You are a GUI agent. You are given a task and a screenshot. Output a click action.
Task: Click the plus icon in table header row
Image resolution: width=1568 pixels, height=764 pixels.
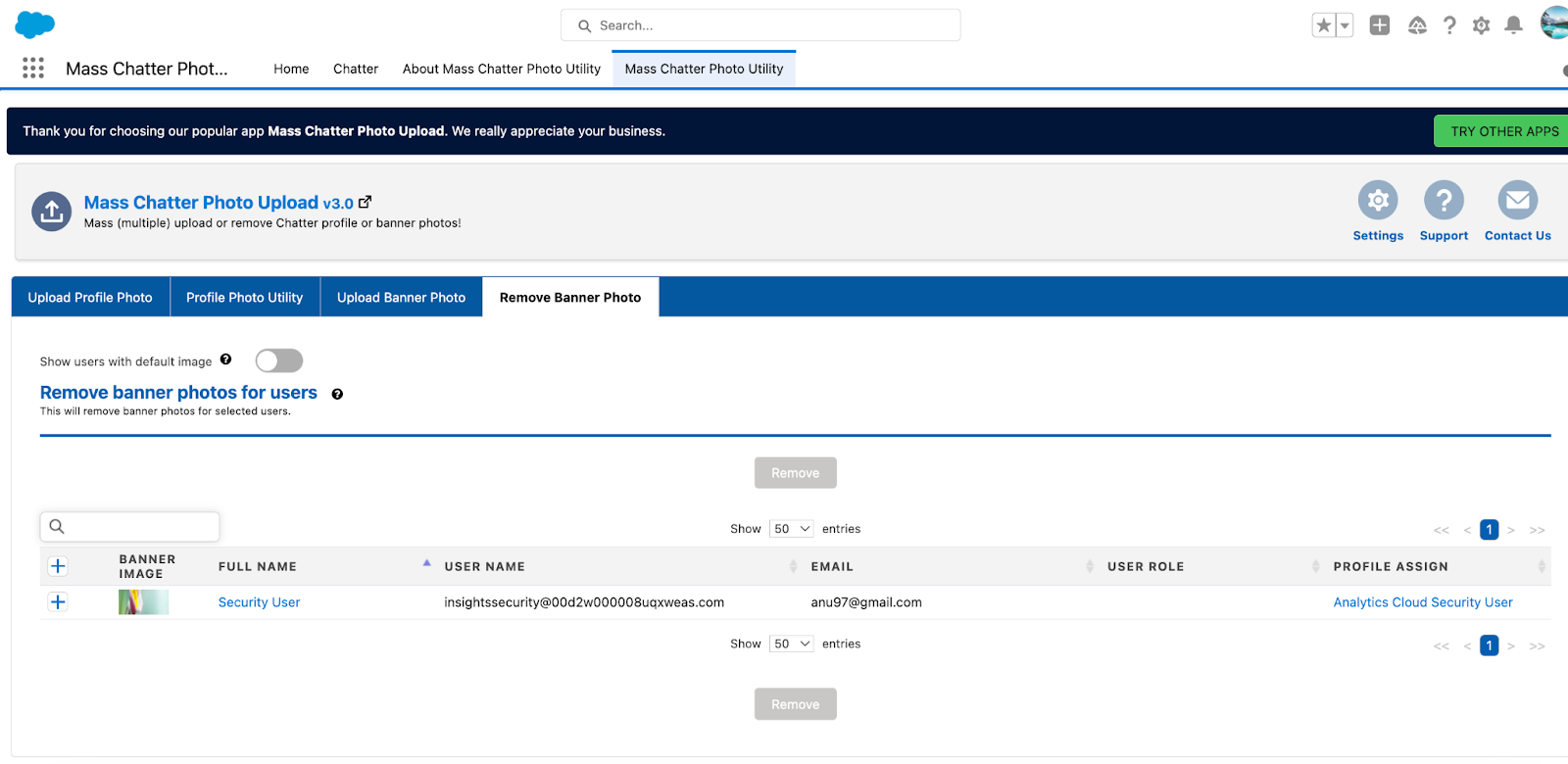point(58,566)
